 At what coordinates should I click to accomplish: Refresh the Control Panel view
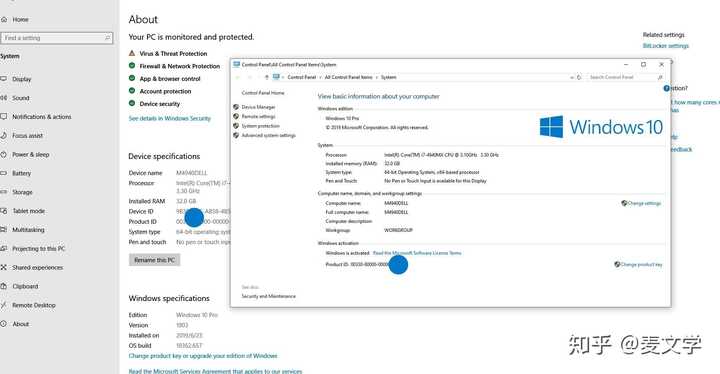[x=579, y=77]
